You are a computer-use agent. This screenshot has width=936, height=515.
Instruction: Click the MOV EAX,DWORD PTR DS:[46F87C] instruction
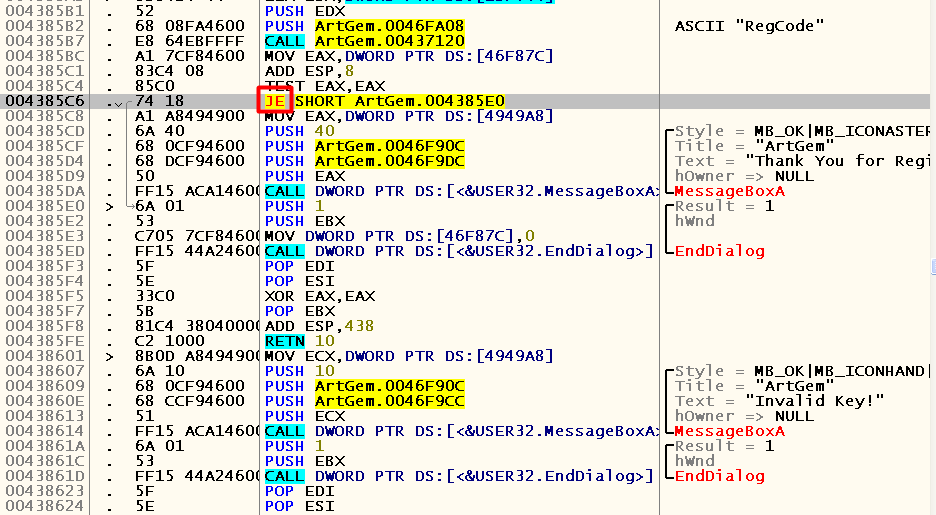click(410, 56)
